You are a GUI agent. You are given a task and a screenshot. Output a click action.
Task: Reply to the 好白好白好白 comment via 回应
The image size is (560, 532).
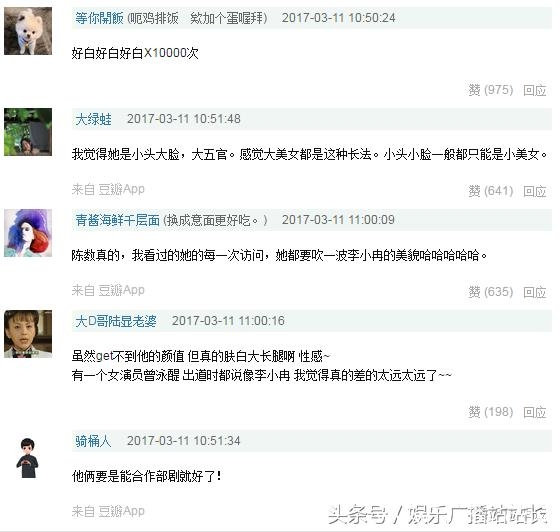[535, 90]
